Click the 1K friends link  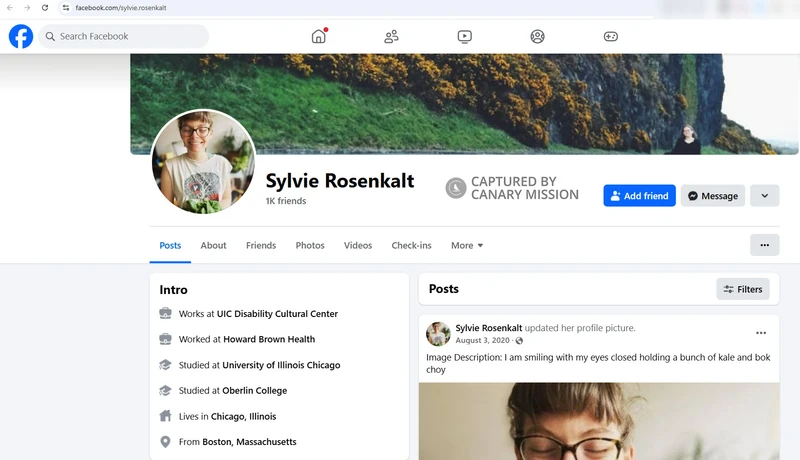tap(286, 201)
